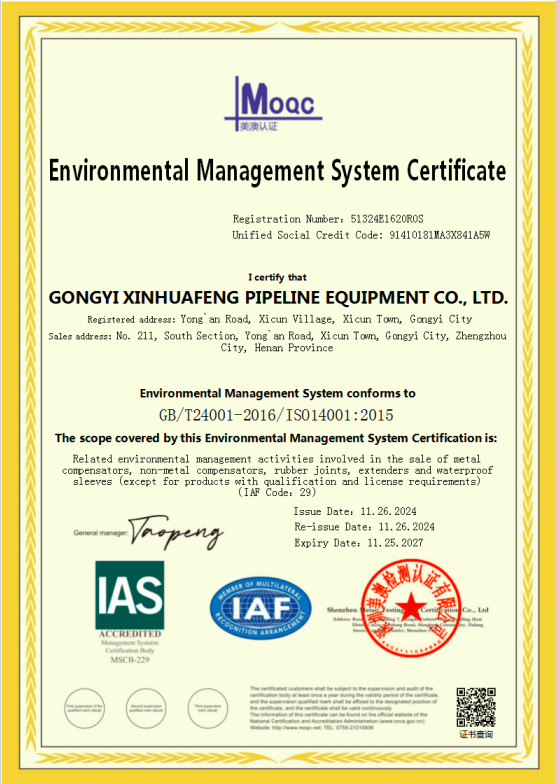Click the 美澳认证 text under the logo
The width and height of the screenshot is (557, 784).
pyautogui.click(x=258, y=126)
